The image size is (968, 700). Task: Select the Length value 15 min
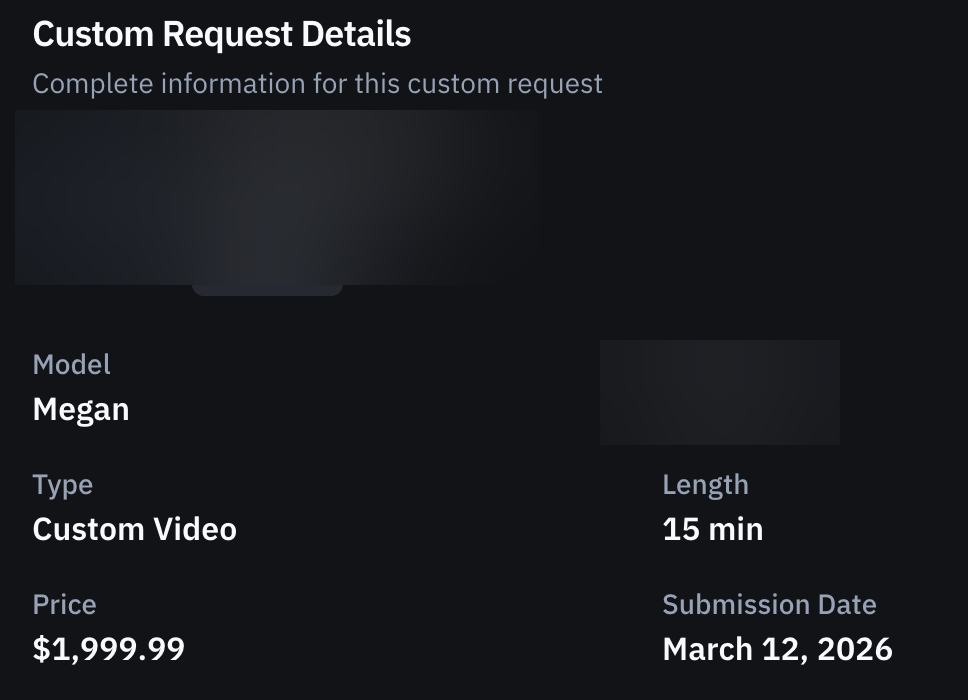pyautogui.click(x=711, y=529)
